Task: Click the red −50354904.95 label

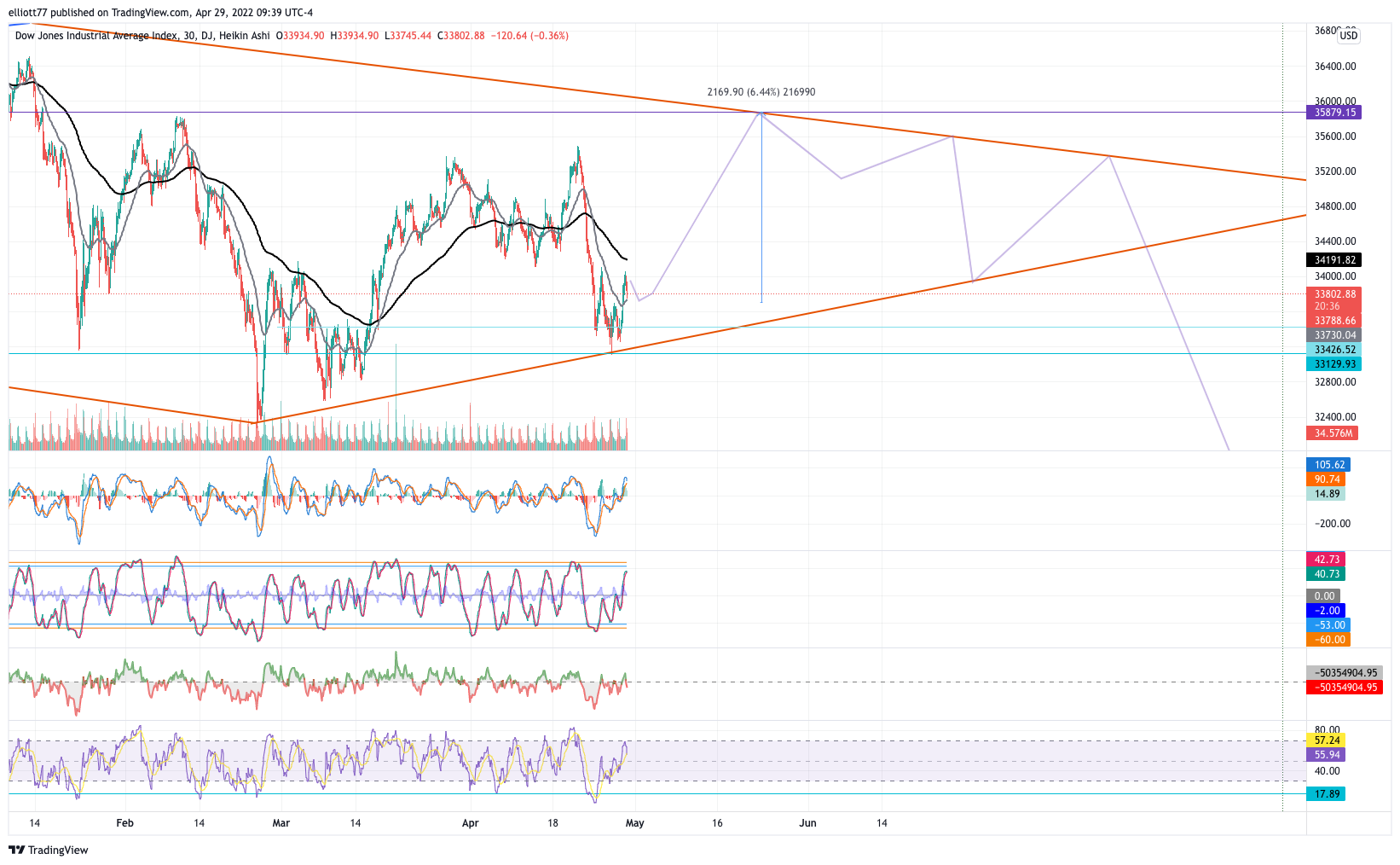Action: tap(1345, 688)
